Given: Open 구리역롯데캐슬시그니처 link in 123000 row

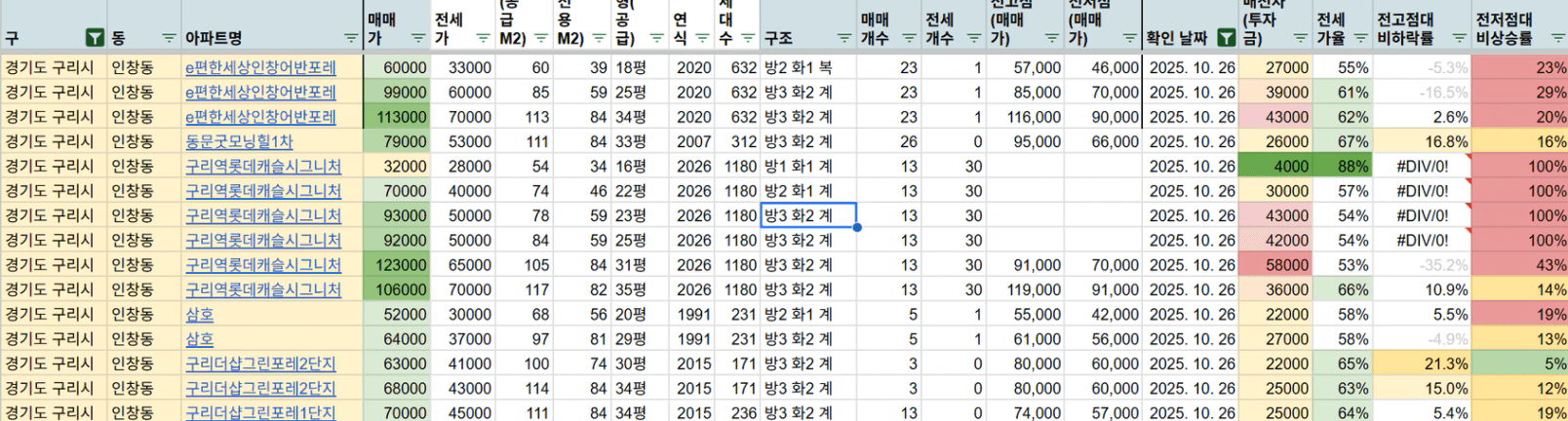Looking at the screenshot, I should (263, 265).
